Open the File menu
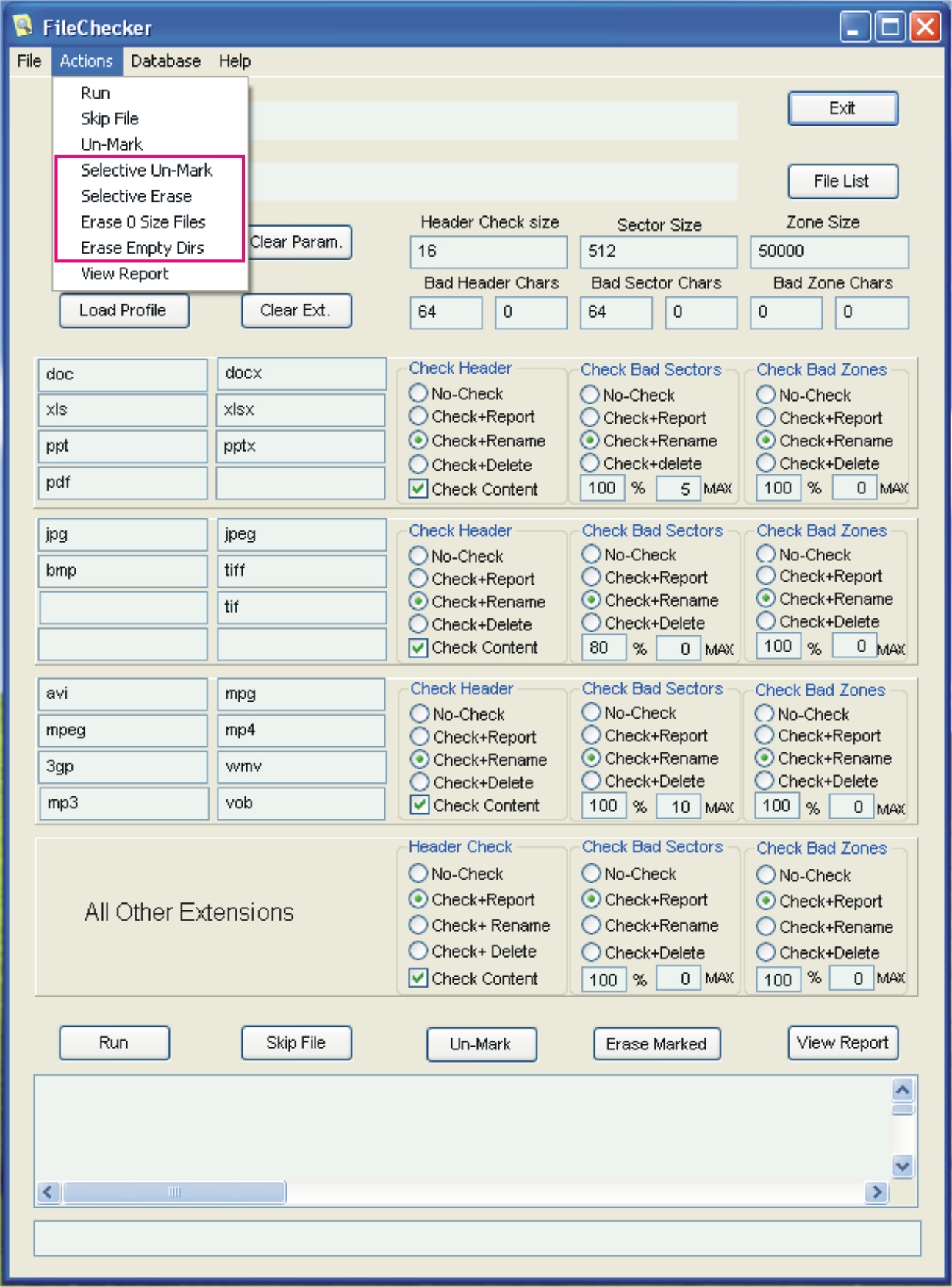 click(x=29, y=61)
